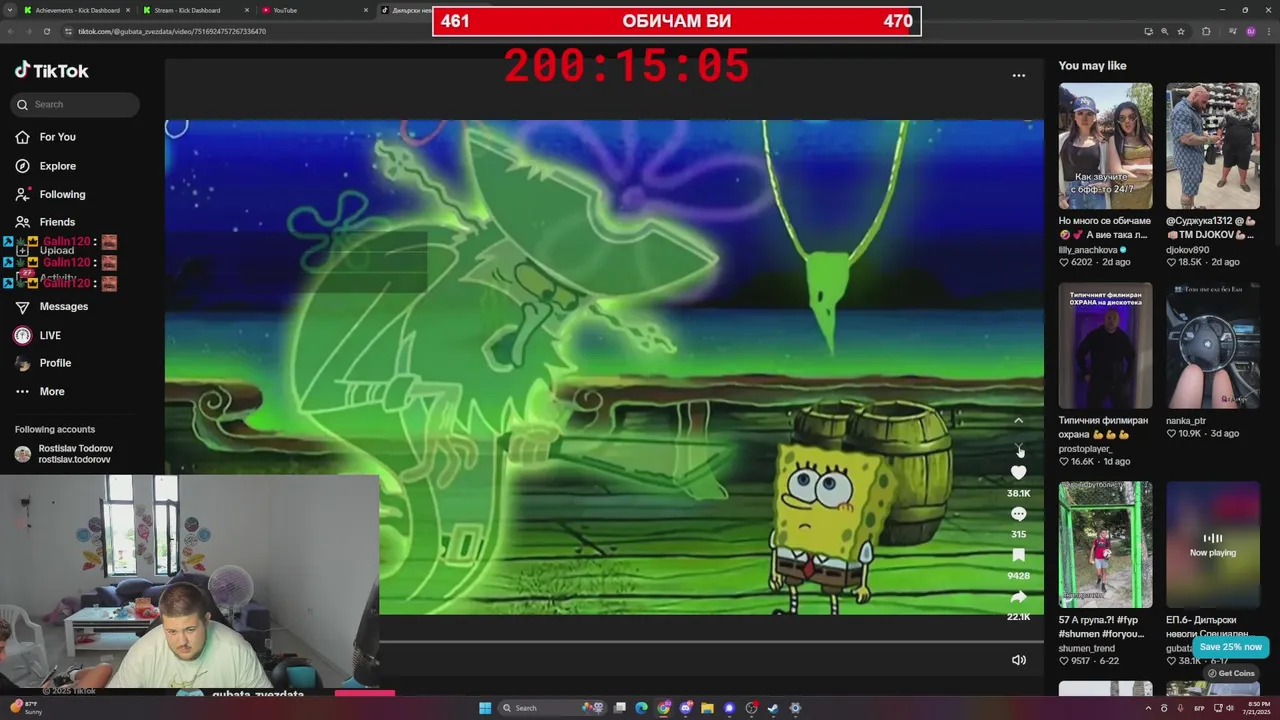The width and height of the screenshot is (1280, 720).
Task: Click the browser forward arrow
Action: point(28,31)
